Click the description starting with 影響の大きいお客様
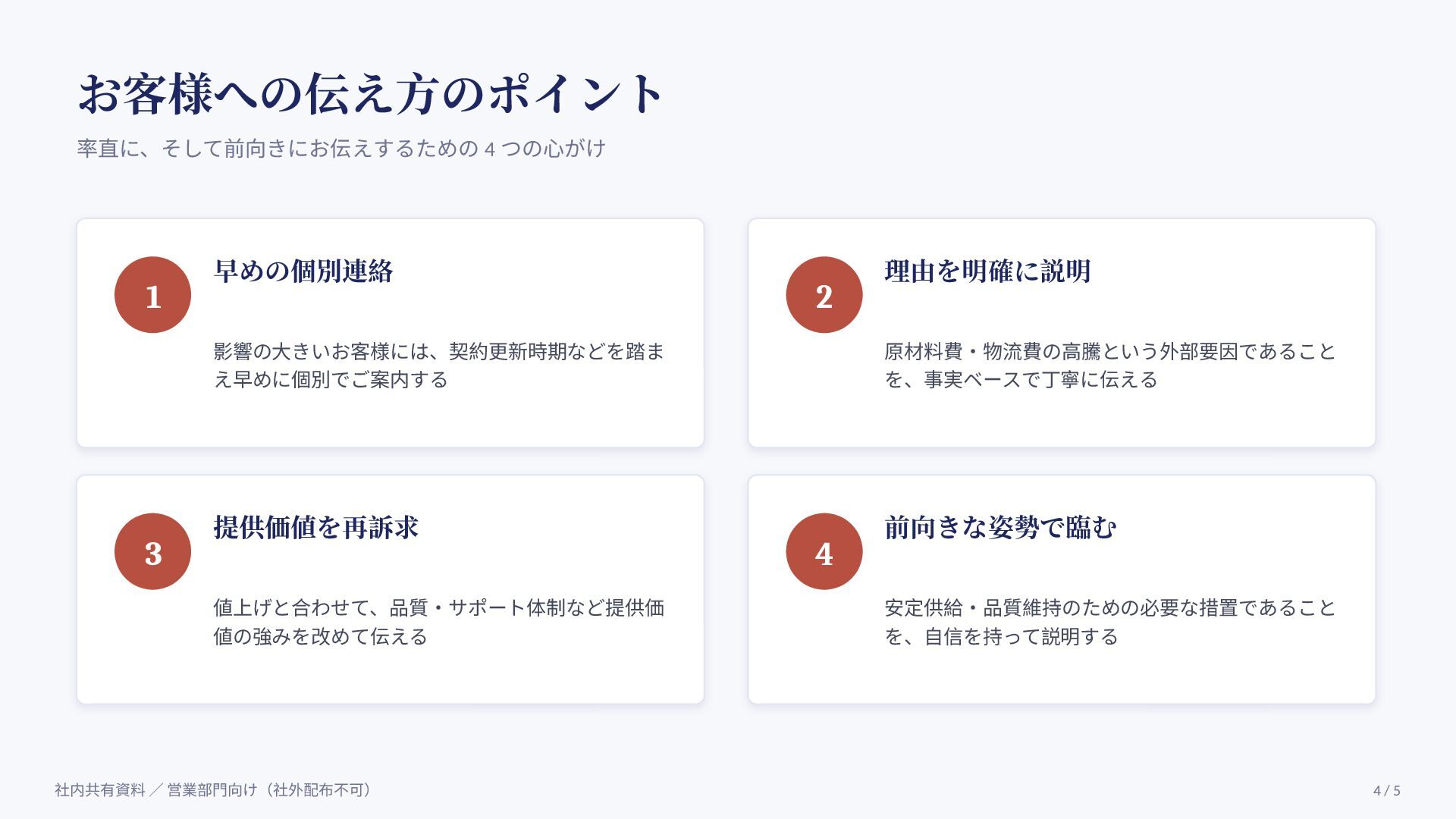Image resolution: width=1456 pixels, height=819 pixels. click(x=439, y=366)
